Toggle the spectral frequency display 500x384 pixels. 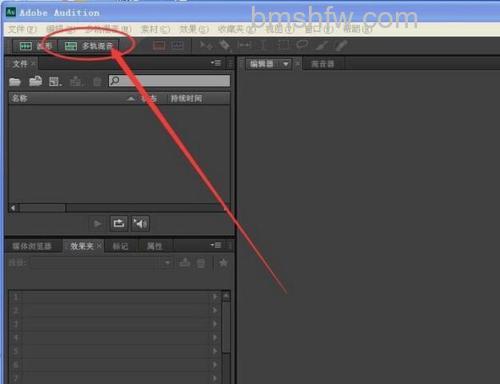(159, 45)
